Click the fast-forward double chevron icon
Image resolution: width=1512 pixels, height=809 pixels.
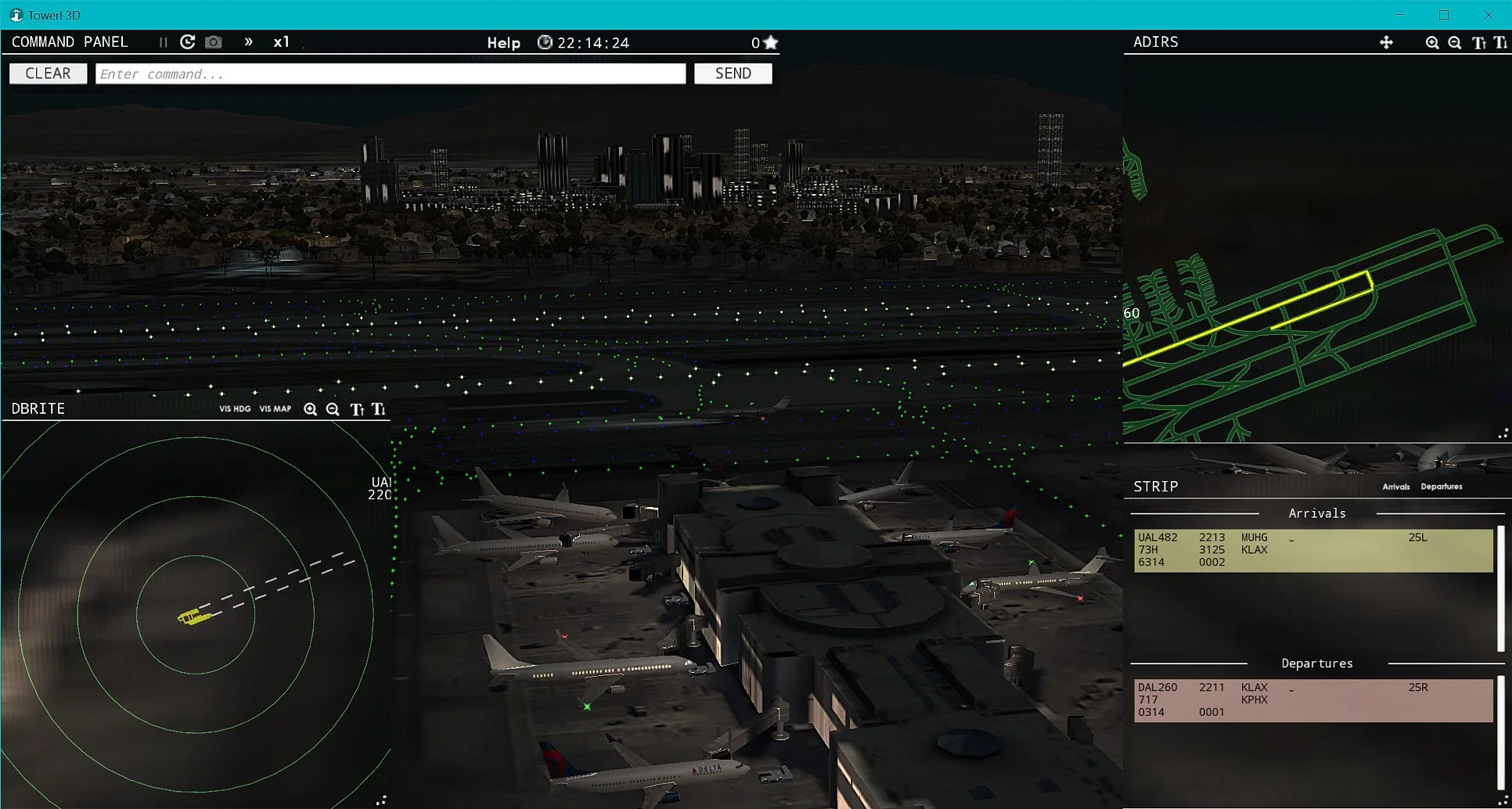[249, 42]
